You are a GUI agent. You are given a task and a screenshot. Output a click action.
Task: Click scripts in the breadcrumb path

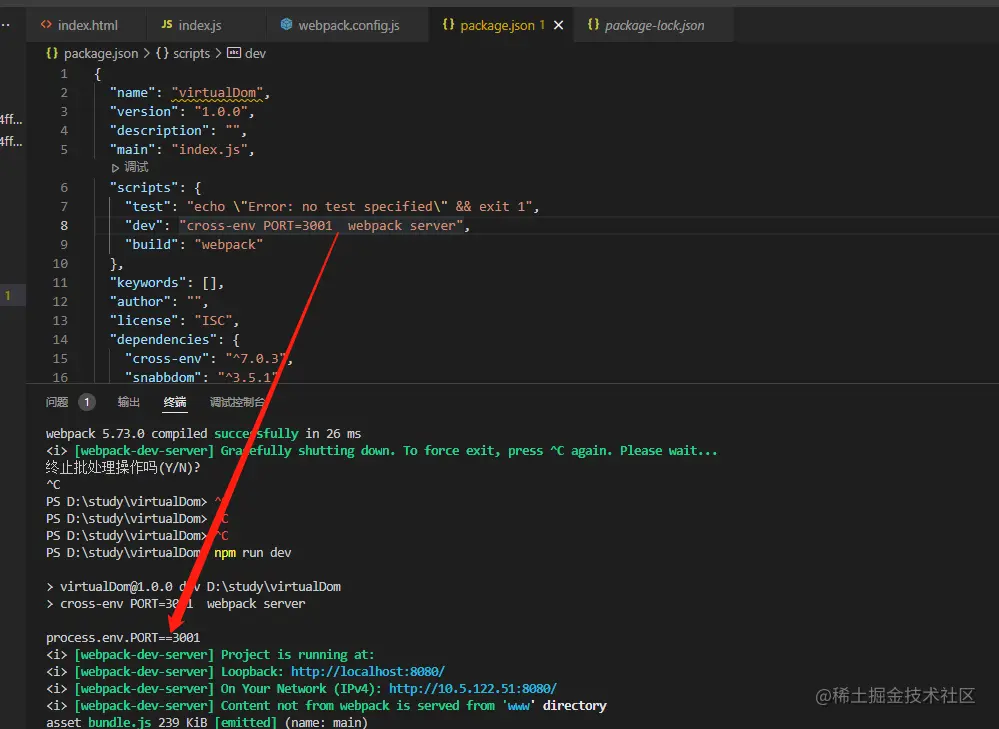tap(191, 54)
